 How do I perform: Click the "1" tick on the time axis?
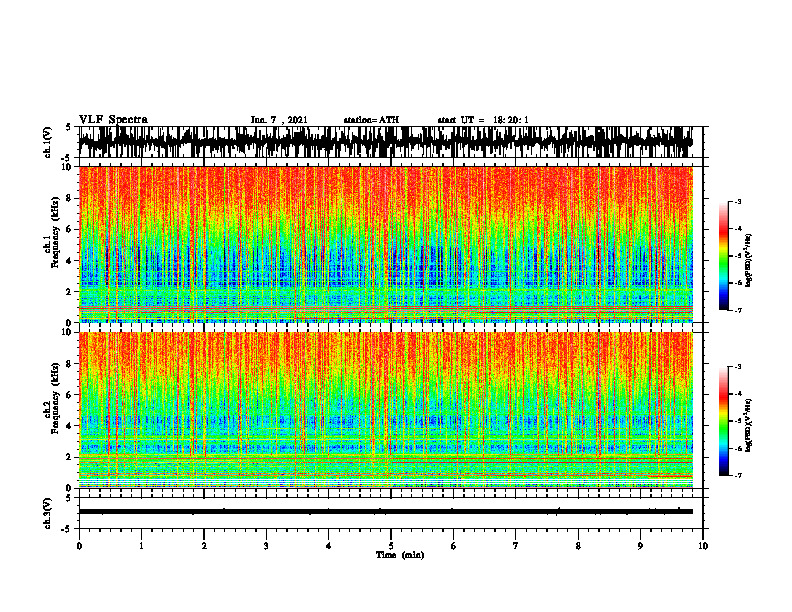click(x=141, y=546)
